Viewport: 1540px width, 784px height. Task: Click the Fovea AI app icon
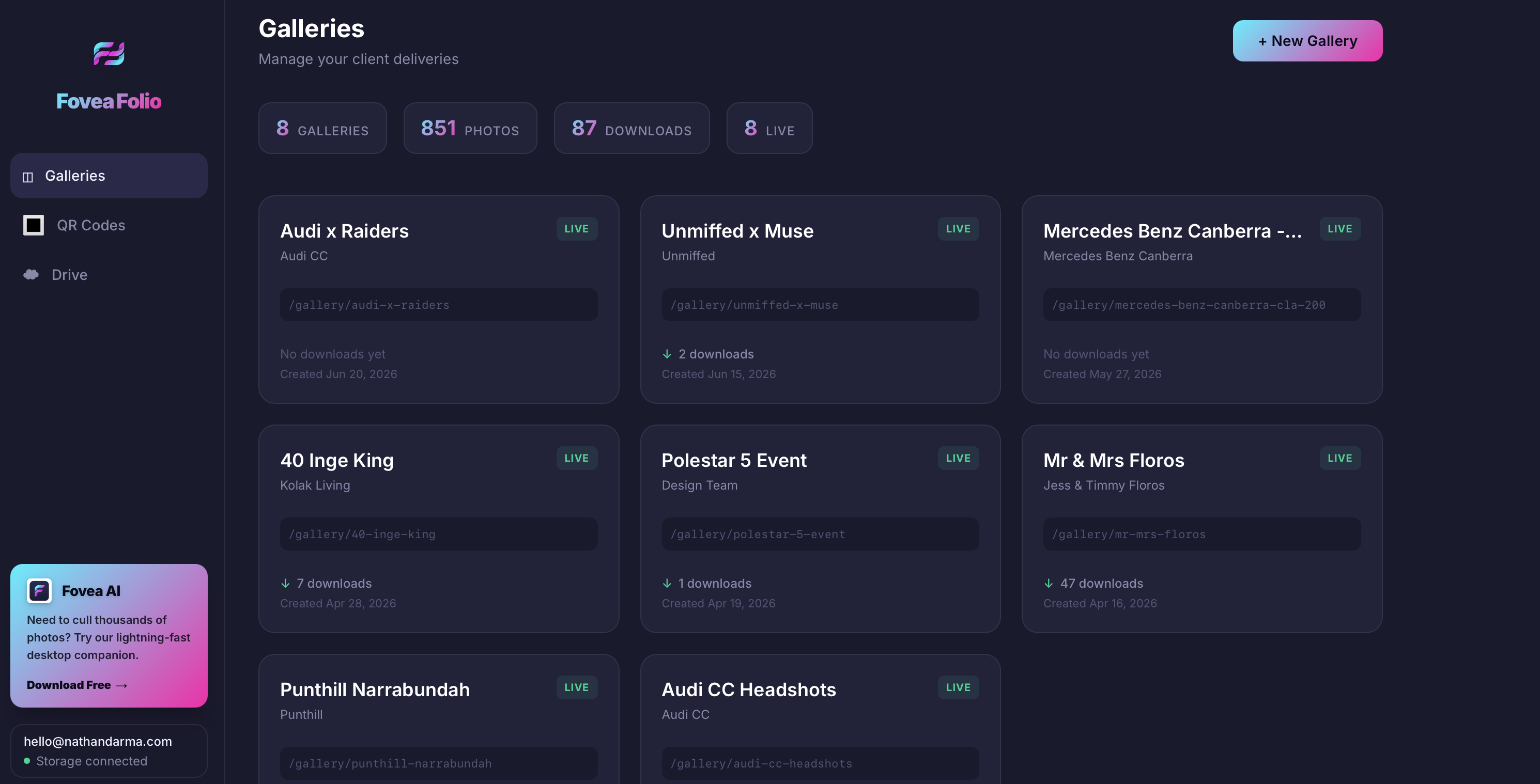coord(39,591)
